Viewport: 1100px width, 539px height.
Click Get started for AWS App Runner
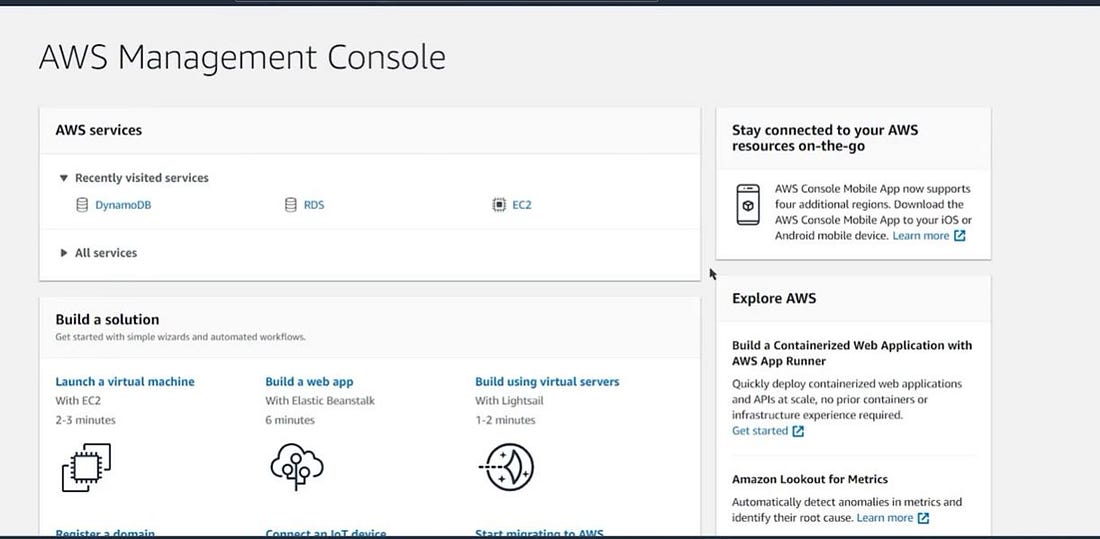click(760, 431)
